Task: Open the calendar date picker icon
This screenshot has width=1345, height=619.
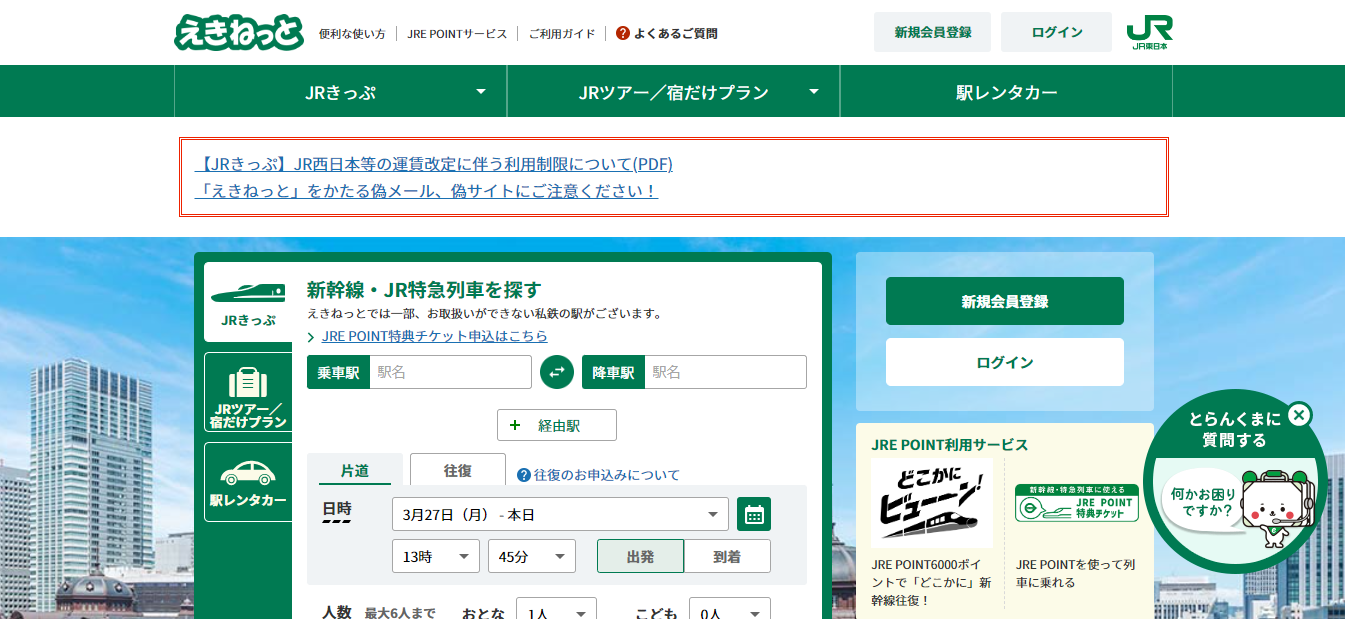Action: click(x=755, y=513)
